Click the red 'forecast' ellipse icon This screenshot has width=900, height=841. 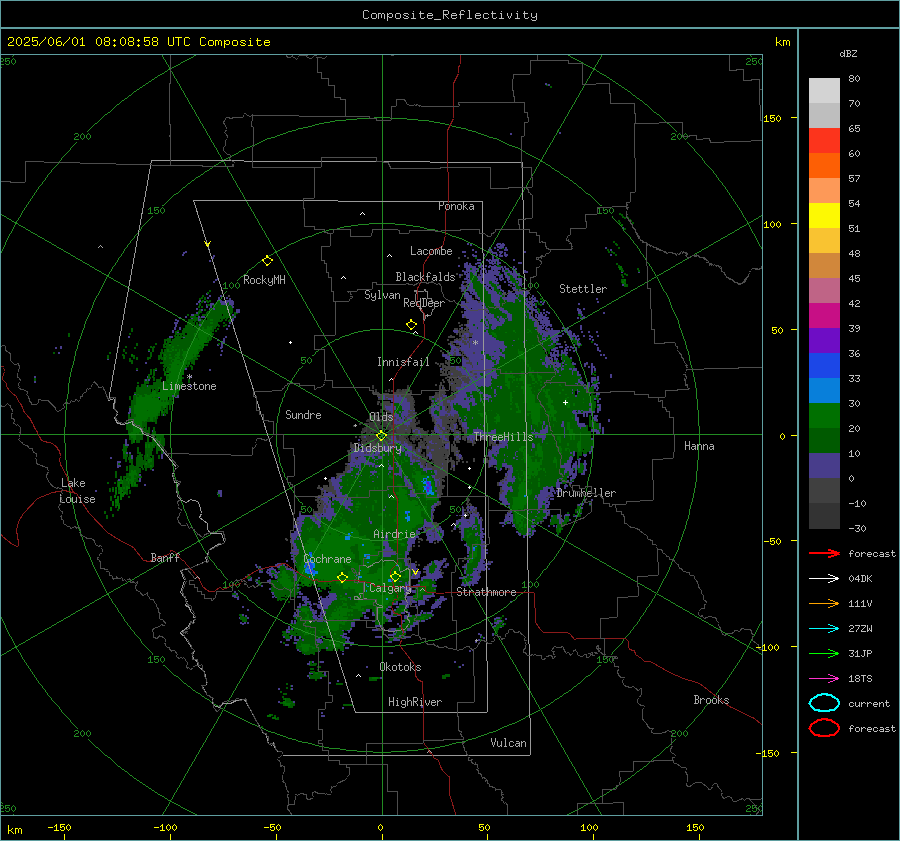pyautogui.click(x=824, y=728)
